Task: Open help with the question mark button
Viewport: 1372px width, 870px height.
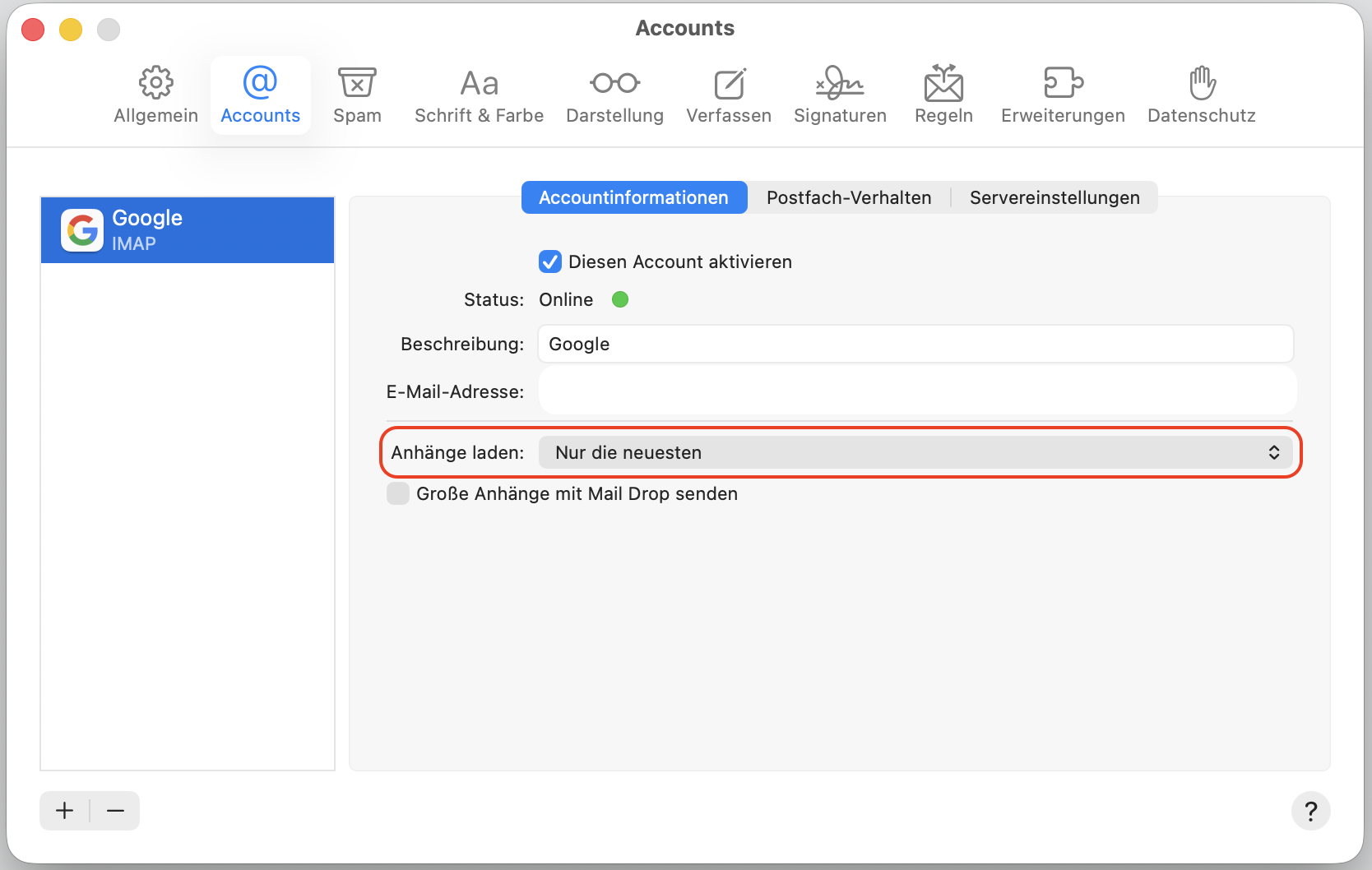Action: pyautogui.click(x=1310, y=812)
